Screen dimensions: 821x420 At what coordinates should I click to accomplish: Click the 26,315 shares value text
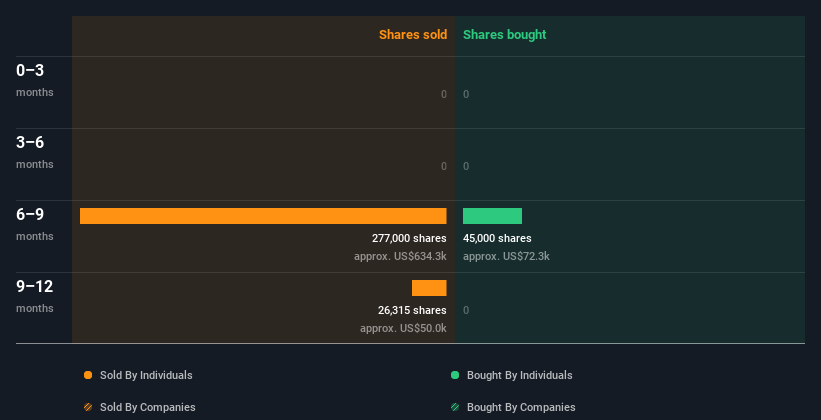click(x=412, y=310)
